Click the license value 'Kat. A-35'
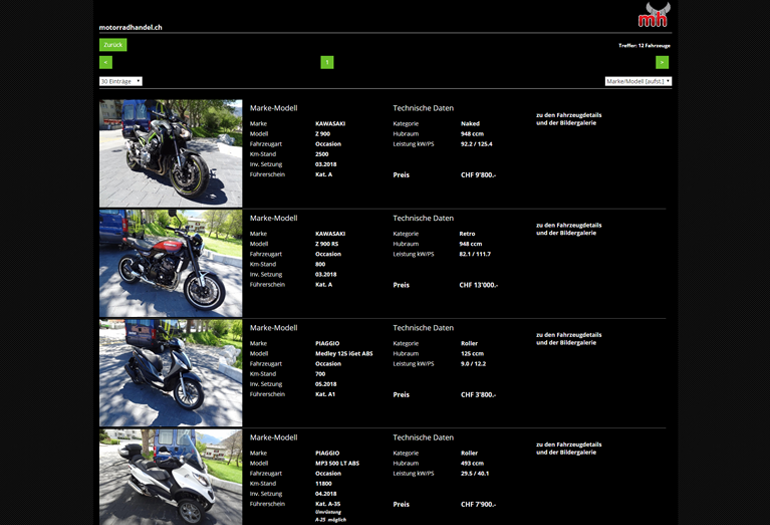The image size is (770, 525). click(x=328, y=504)
